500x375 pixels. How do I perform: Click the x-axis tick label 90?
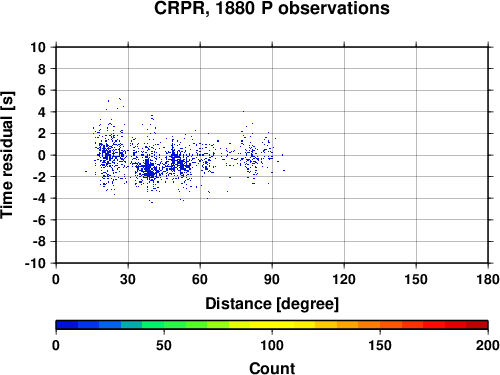tap(272, 279)
